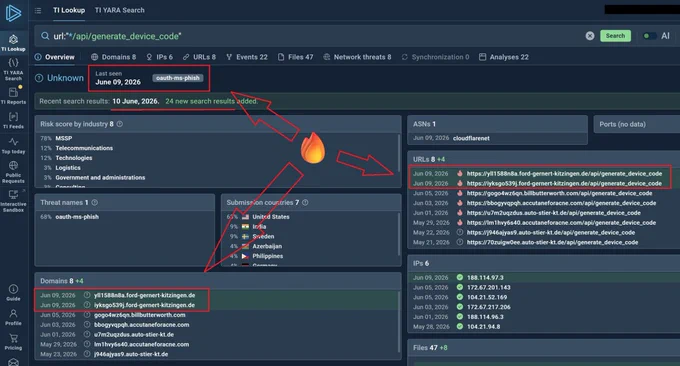Select IP address 104.21.52.169

[487, 297]
